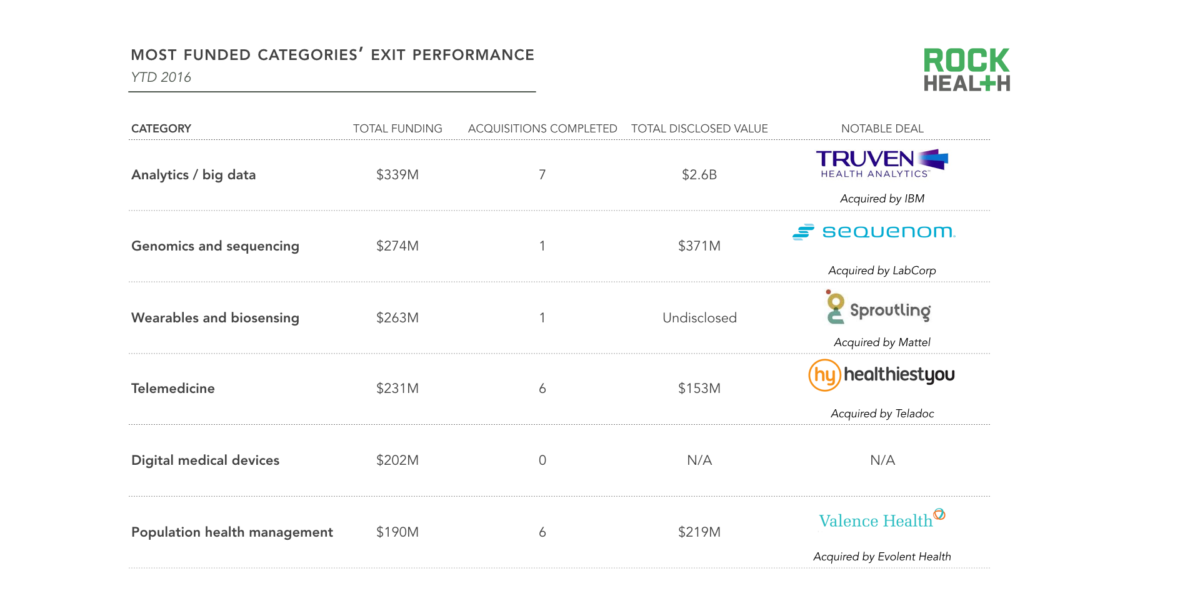Image resolution: width=1200 pixels, height=606 pixels.
Task: Click the Sequenom logo
Action: (873, 232)
